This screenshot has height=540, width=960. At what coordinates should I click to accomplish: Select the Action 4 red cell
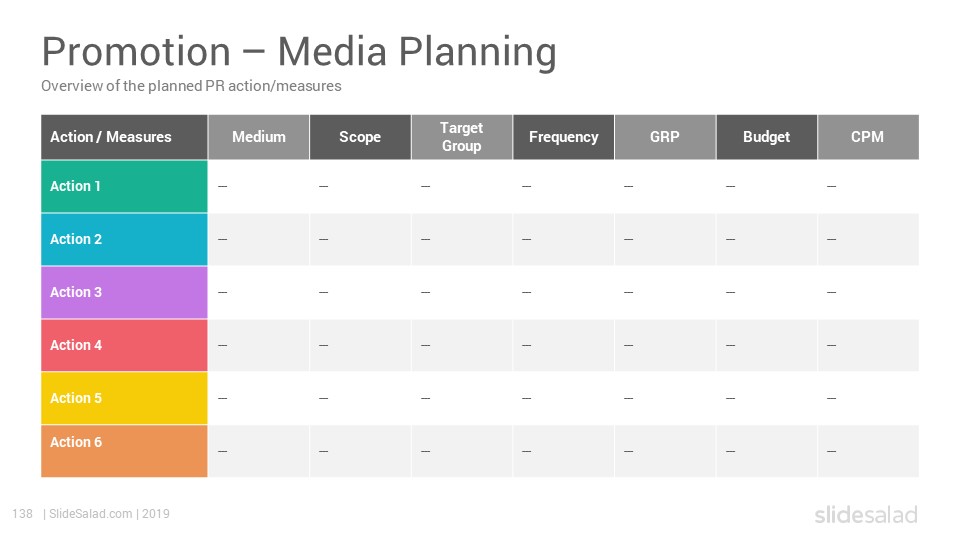(124, 345)
